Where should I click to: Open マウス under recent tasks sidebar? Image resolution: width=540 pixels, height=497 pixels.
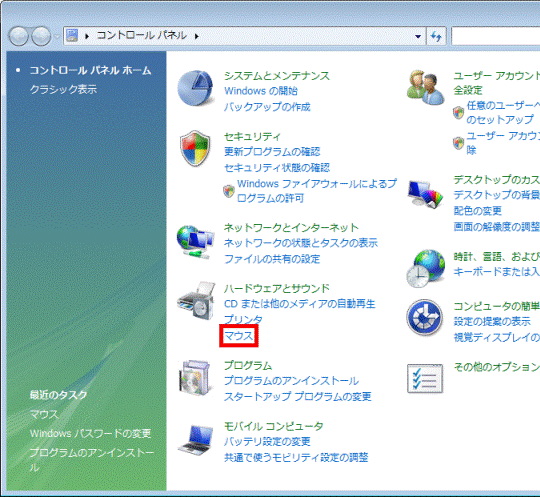tap(44, 414)
